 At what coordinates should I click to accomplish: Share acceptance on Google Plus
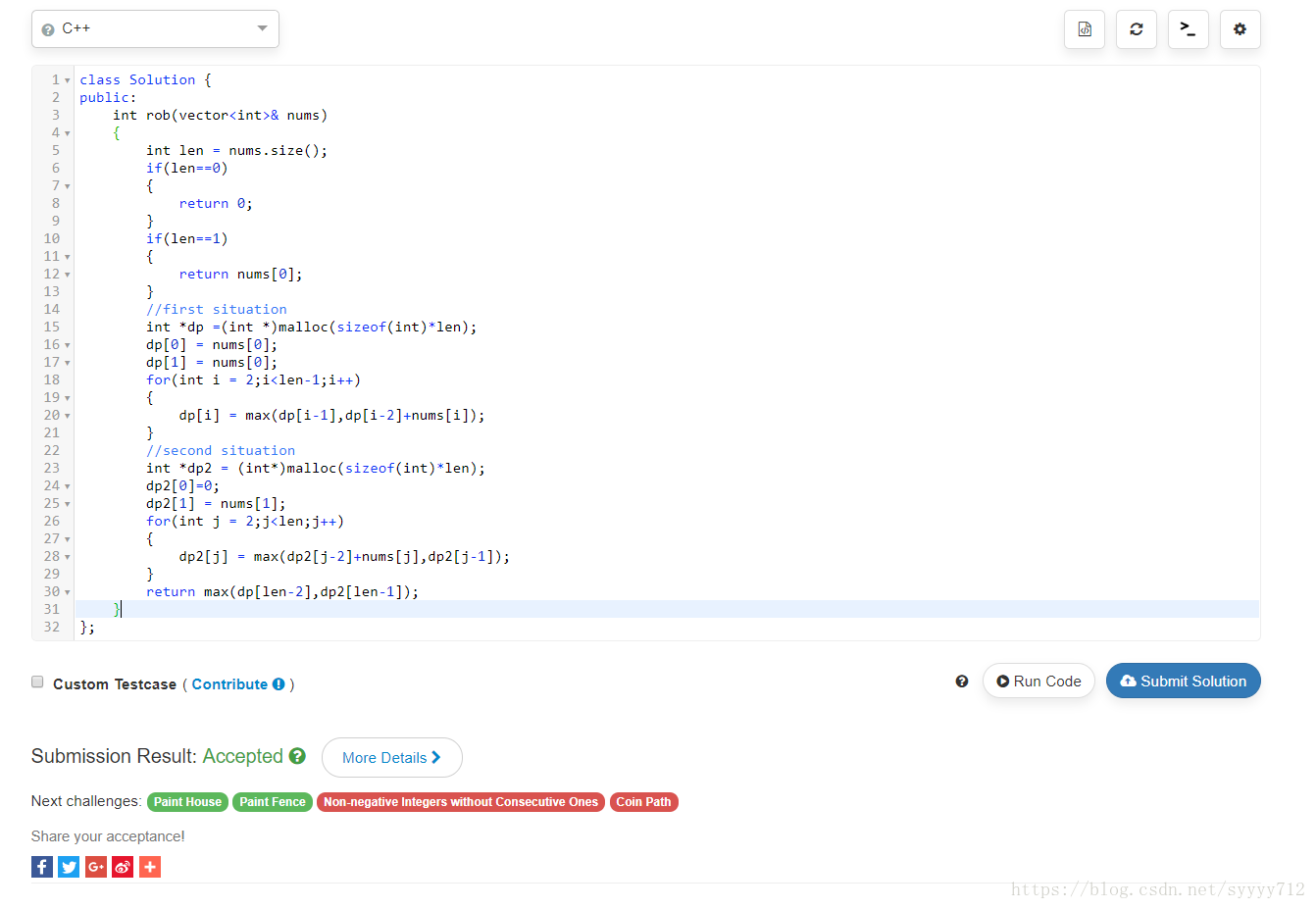coord(96,867)
